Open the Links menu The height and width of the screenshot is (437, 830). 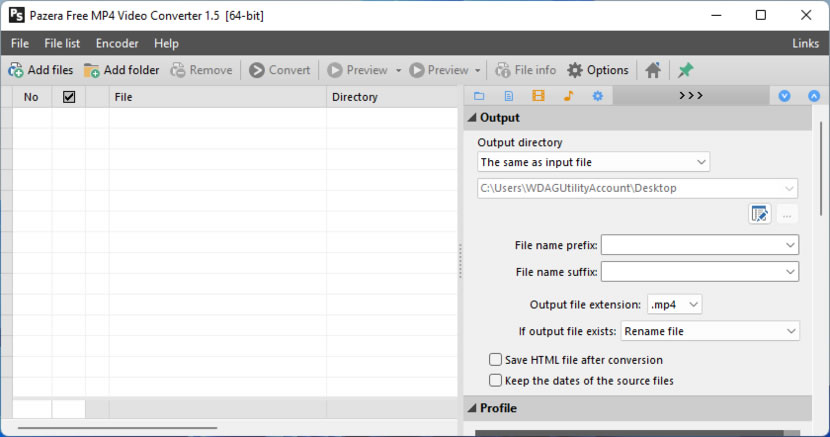coord(805,43)
